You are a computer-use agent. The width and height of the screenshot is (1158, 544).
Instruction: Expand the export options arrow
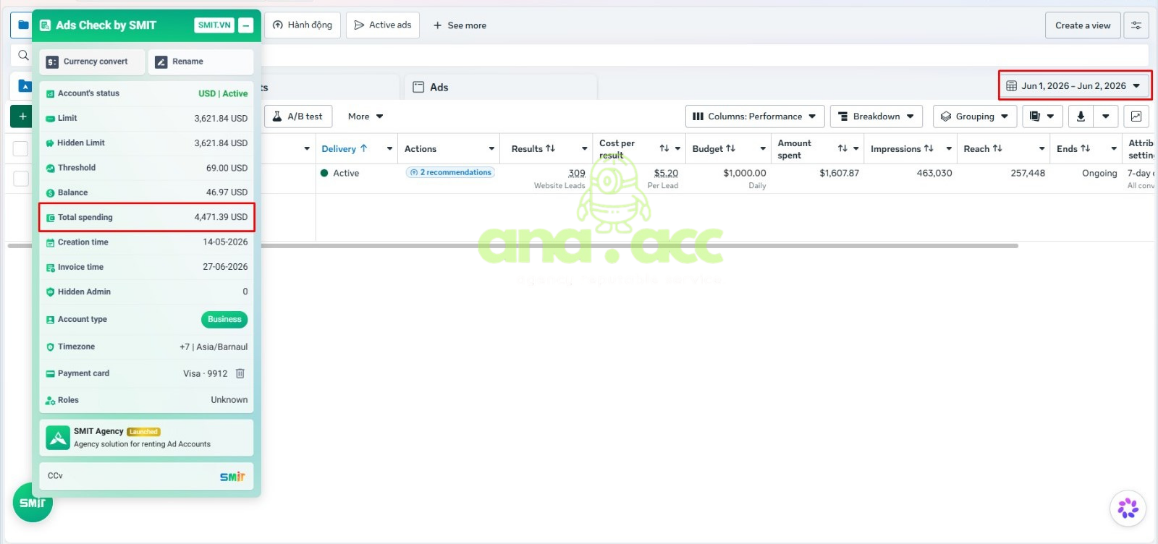tap(1106, 117)
